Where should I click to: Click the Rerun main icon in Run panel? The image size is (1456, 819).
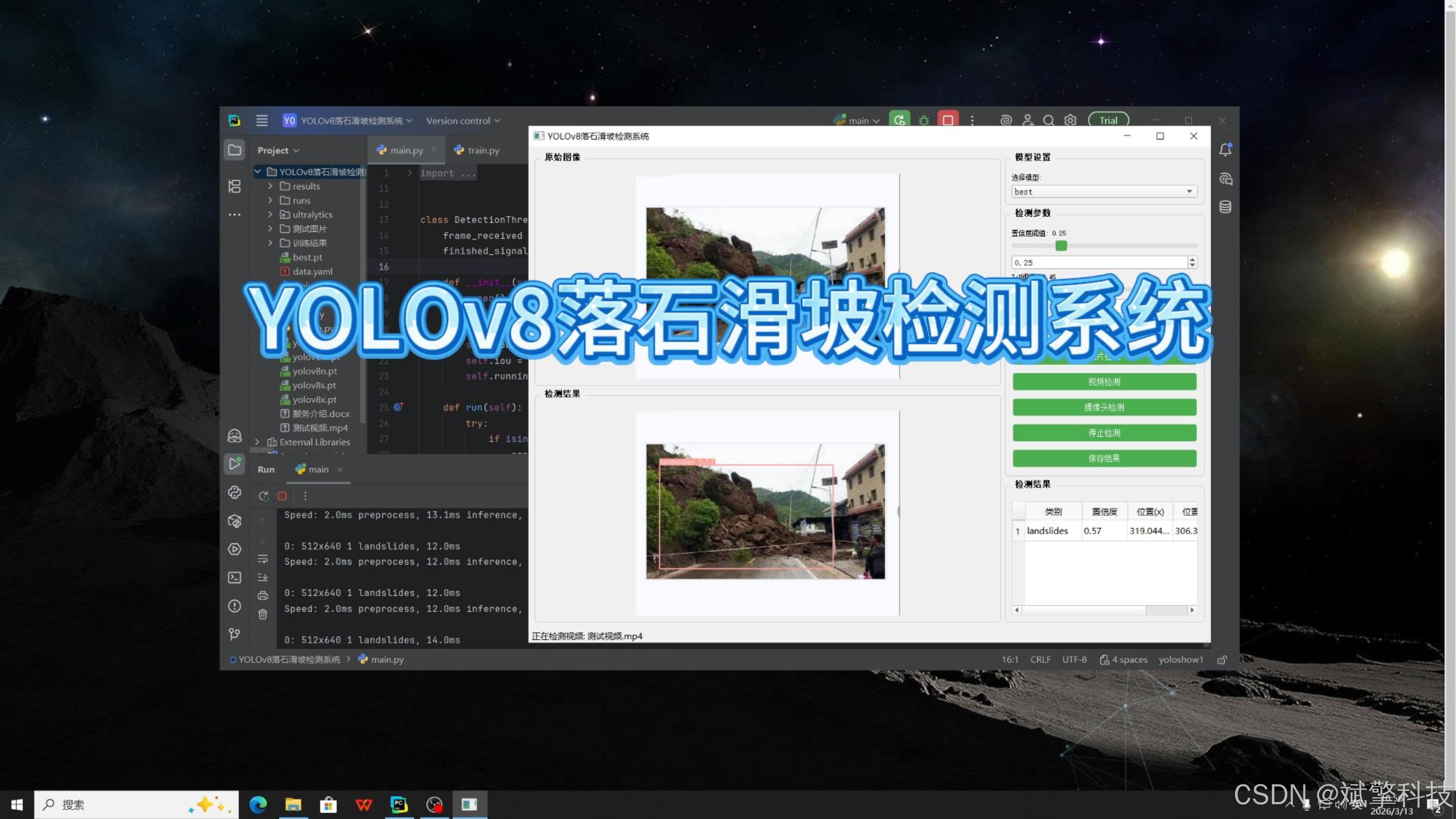264,496
